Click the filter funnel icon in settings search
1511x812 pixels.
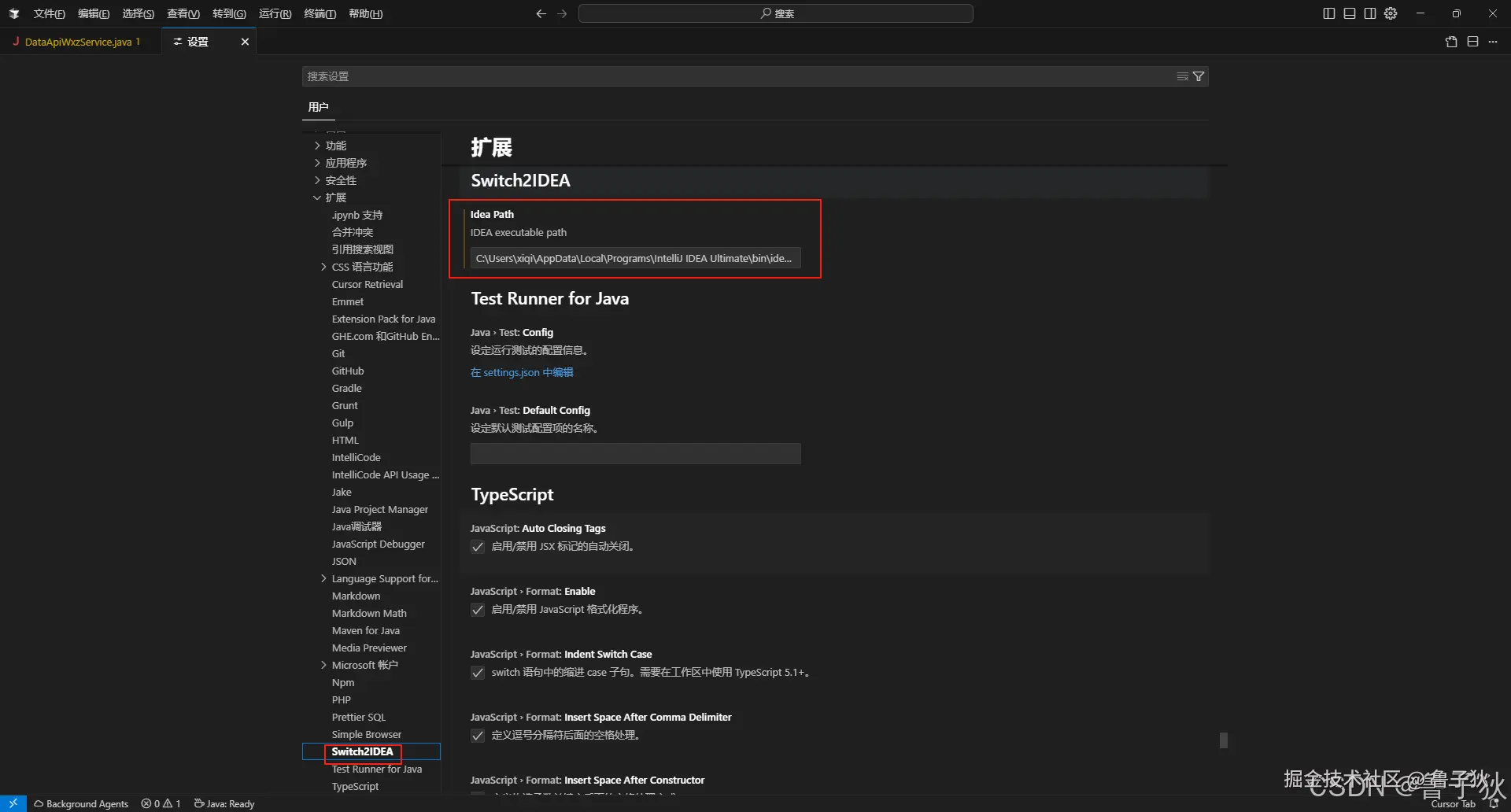1199,76
